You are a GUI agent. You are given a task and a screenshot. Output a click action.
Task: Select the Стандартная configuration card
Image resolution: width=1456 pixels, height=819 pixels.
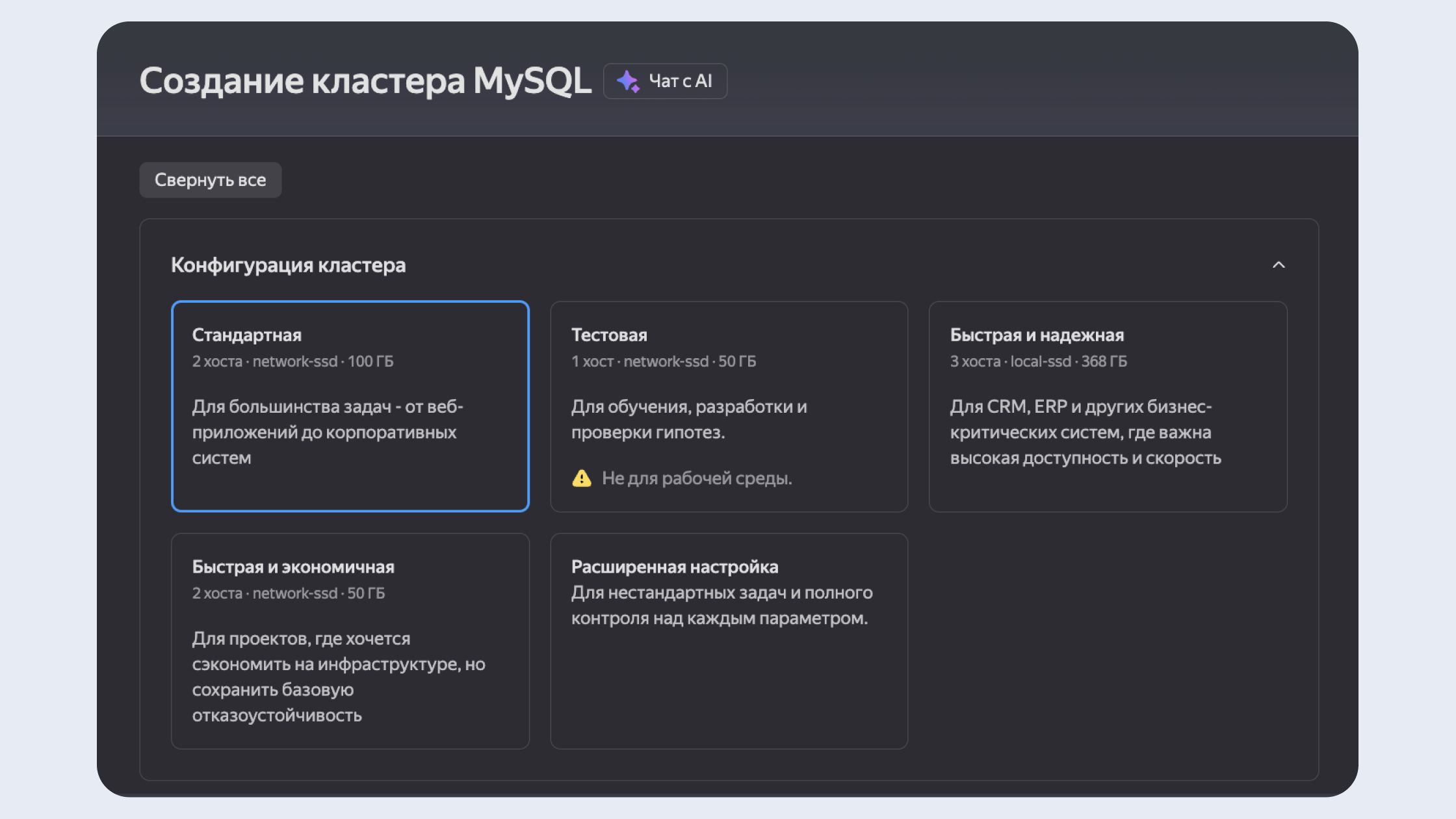click(x=350, y=406)
